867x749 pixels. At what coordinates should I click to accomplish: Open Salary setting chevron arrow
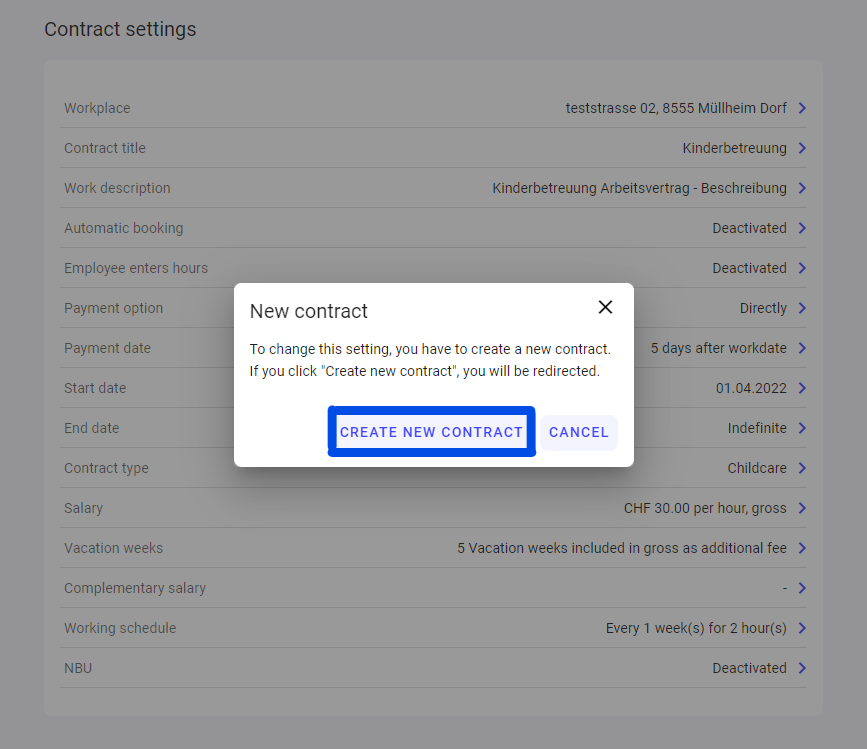[x=802, y=508]
